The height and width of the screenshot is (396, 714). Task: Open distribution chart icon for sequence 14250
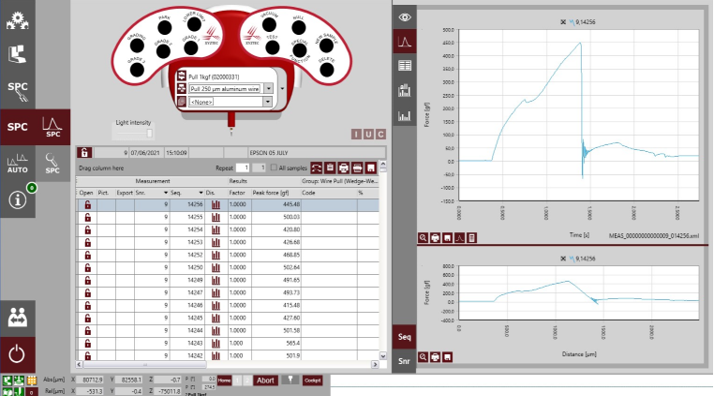[x=216, y=268]
